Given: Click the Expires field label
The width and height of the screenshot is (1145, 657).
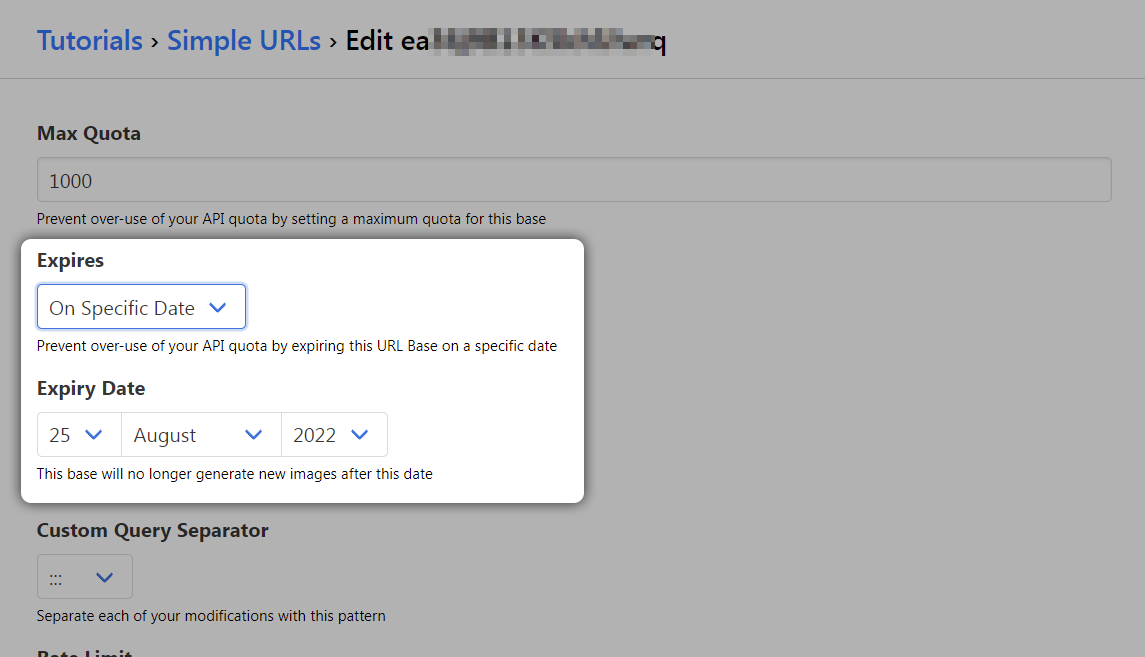Looking at the screenshot, I should (x=70, y=261).
